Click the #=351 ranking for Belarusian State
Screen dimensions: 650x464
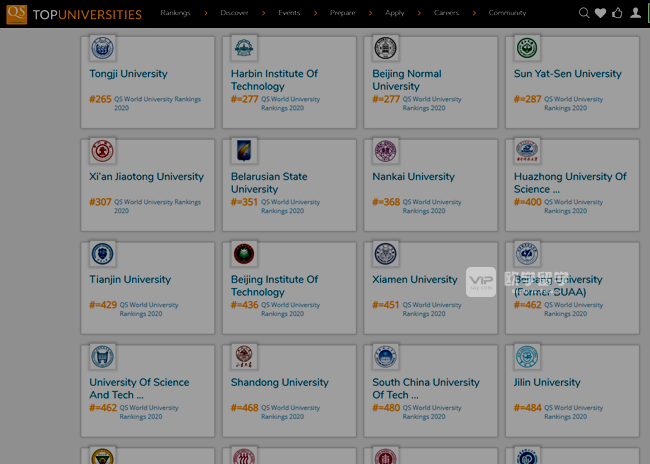244,202
